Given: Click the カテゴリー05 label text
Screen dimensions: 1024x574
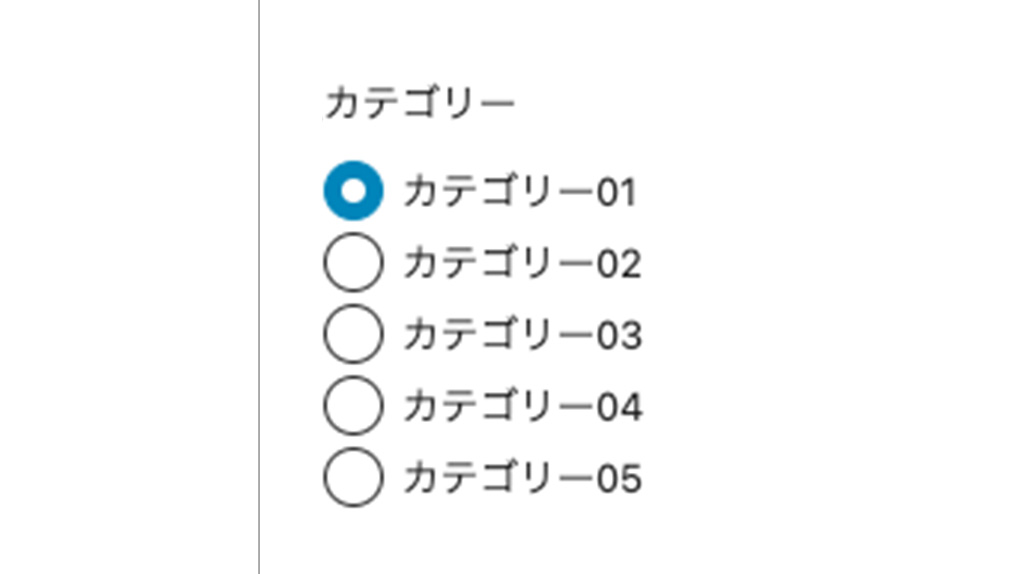Looking at the screenshot, I should (522, 479).
